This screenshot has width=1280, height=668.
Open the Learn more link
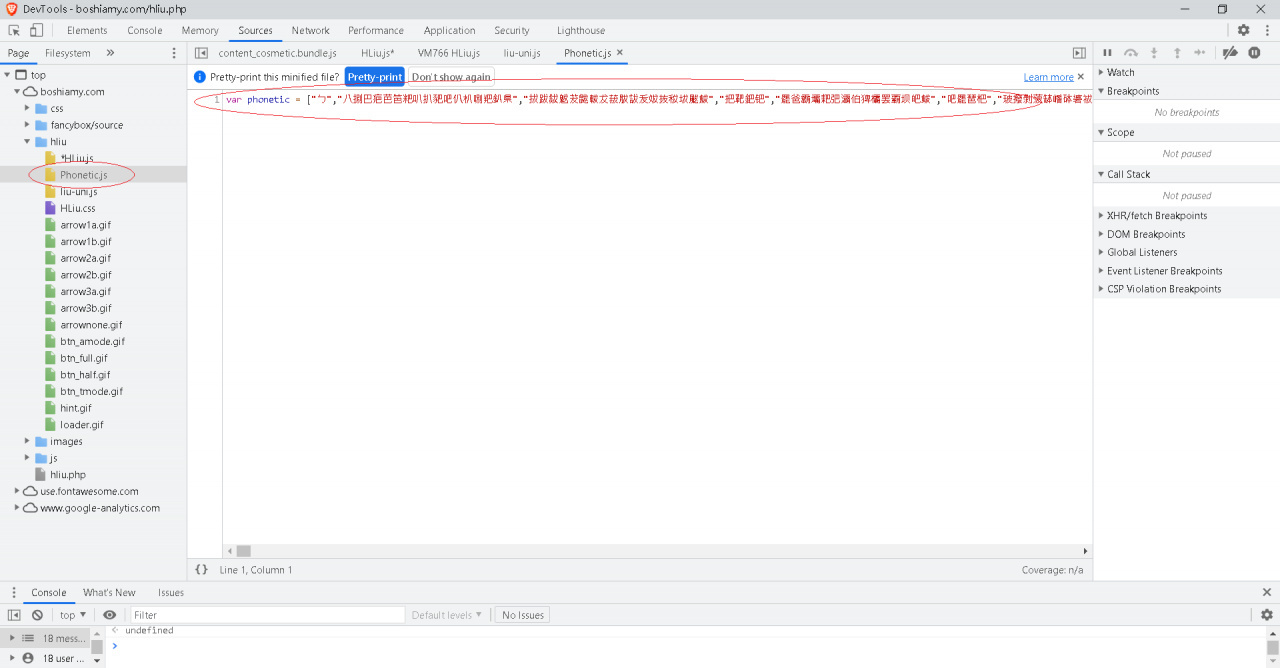1049,76
